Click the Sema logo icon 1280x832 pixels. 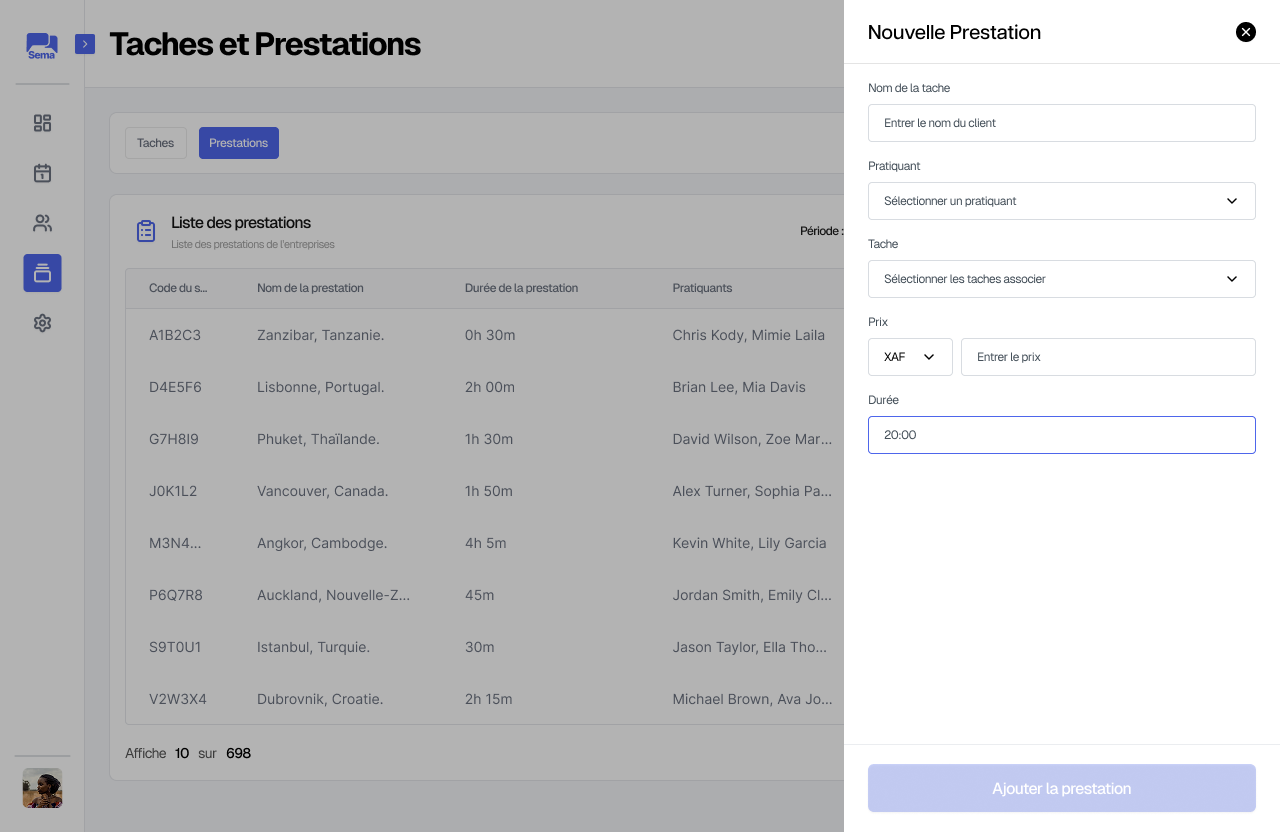42,46
